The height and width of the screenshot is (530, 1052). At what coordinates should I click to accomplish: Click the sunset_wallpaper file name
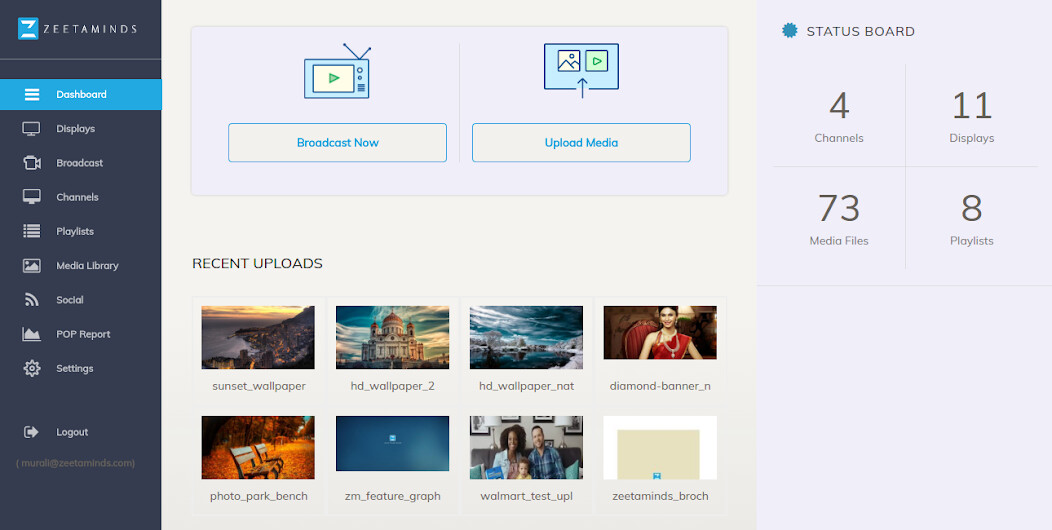tap(259, 386)
